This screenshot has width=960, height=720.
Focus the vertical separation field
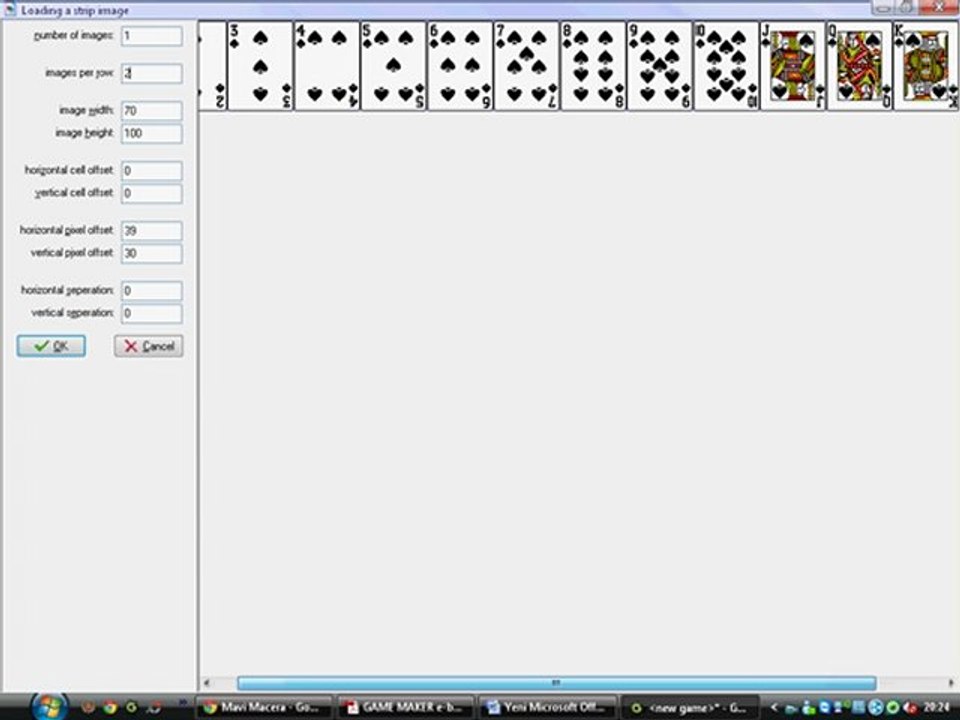(152, 313)
